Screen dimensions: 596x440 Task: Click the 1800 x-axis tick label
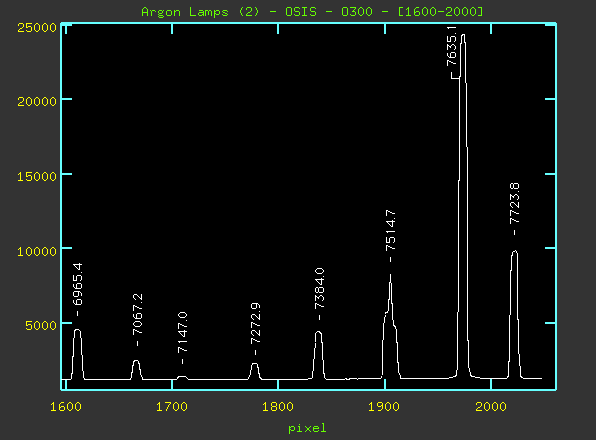tap(278, 407)
